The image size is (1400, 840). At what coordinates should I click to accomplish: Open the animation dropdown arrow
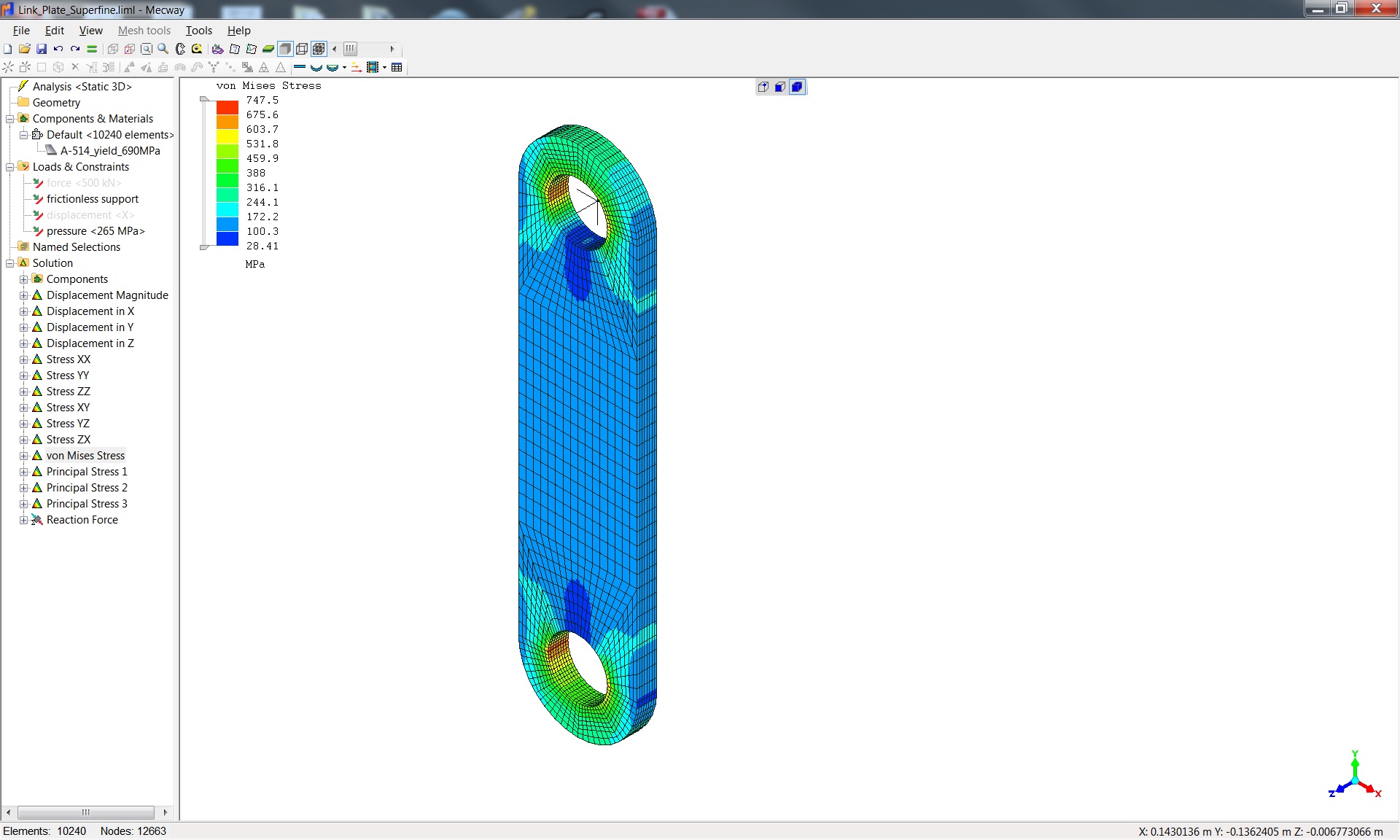(384, 68)
